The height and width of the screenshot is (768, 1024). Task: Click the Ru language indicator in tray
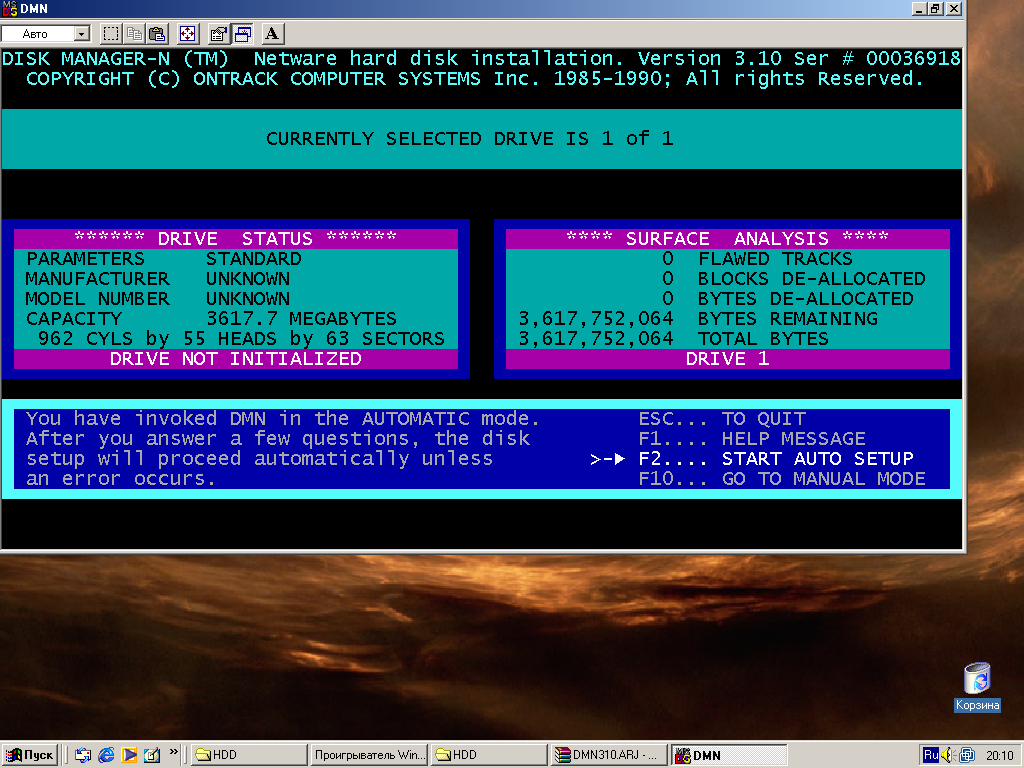[x=930, y=755]
